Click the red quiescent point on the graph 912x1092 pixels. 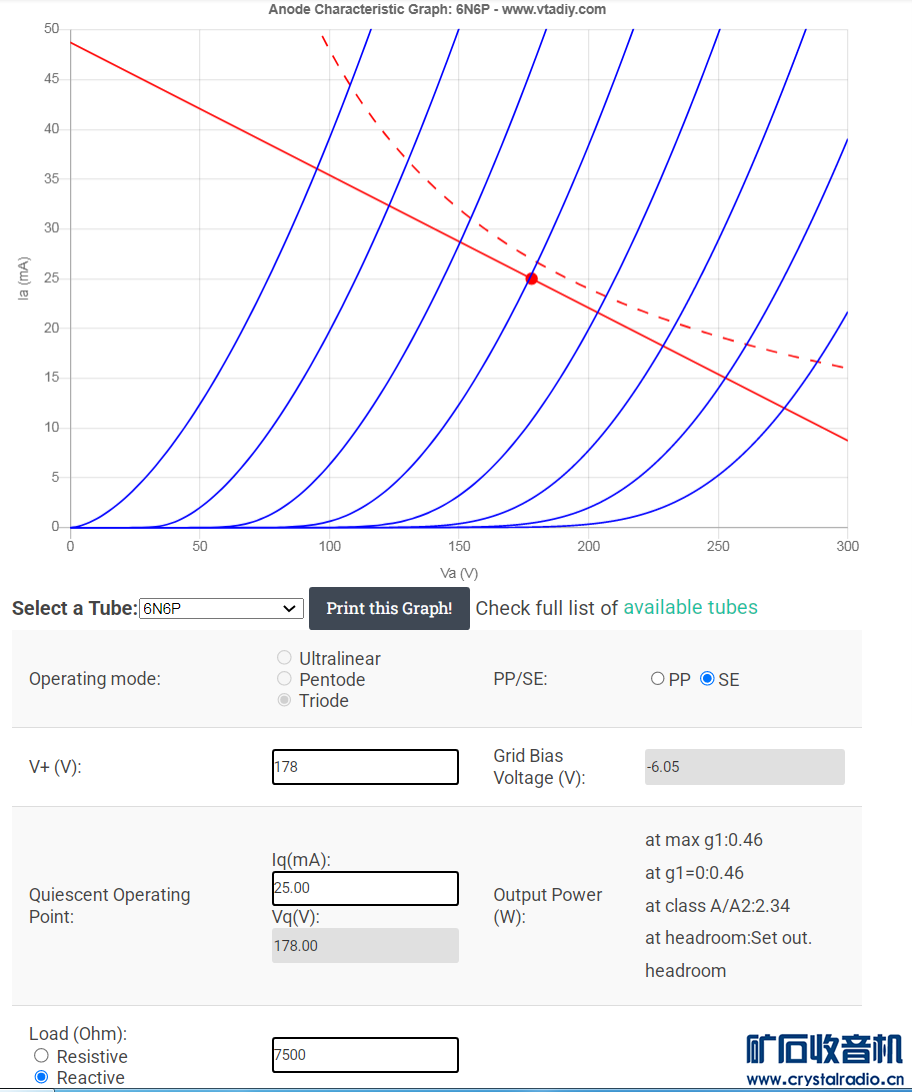(x=532, y=279)
